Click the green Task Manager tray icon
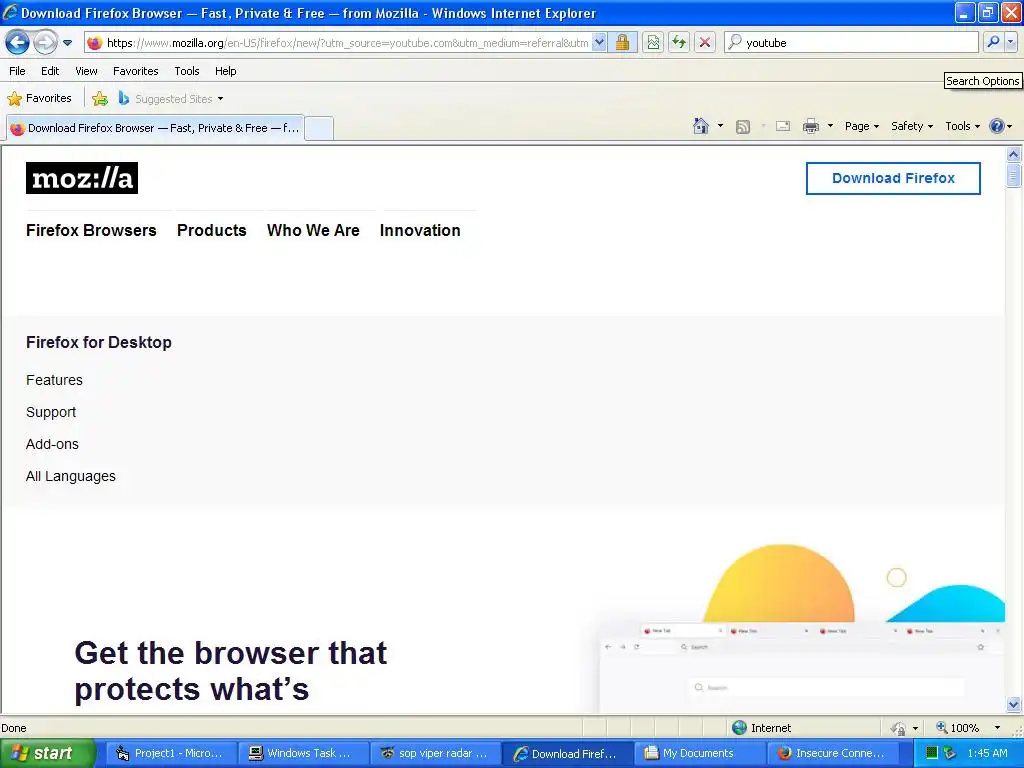The height and width of the screenshot is (768, 1024). tap(932, 753)
